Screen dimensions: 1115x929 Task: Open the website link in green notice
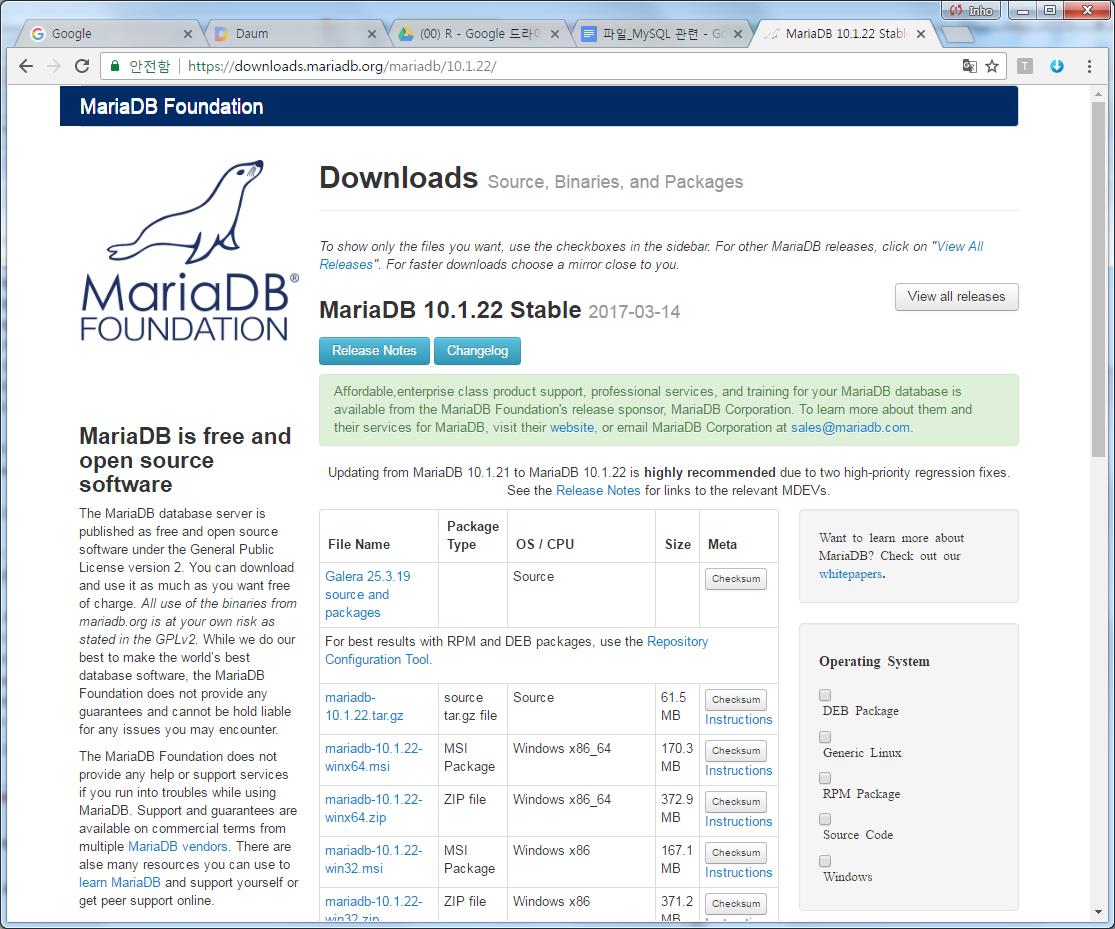572,428
